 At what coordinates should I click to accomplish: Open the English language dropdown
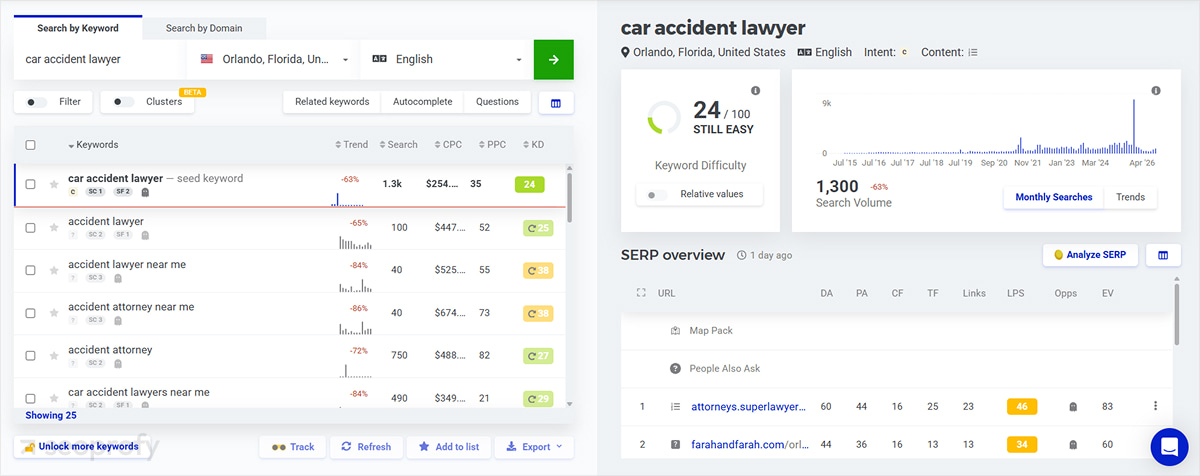(x=446, y=60)
